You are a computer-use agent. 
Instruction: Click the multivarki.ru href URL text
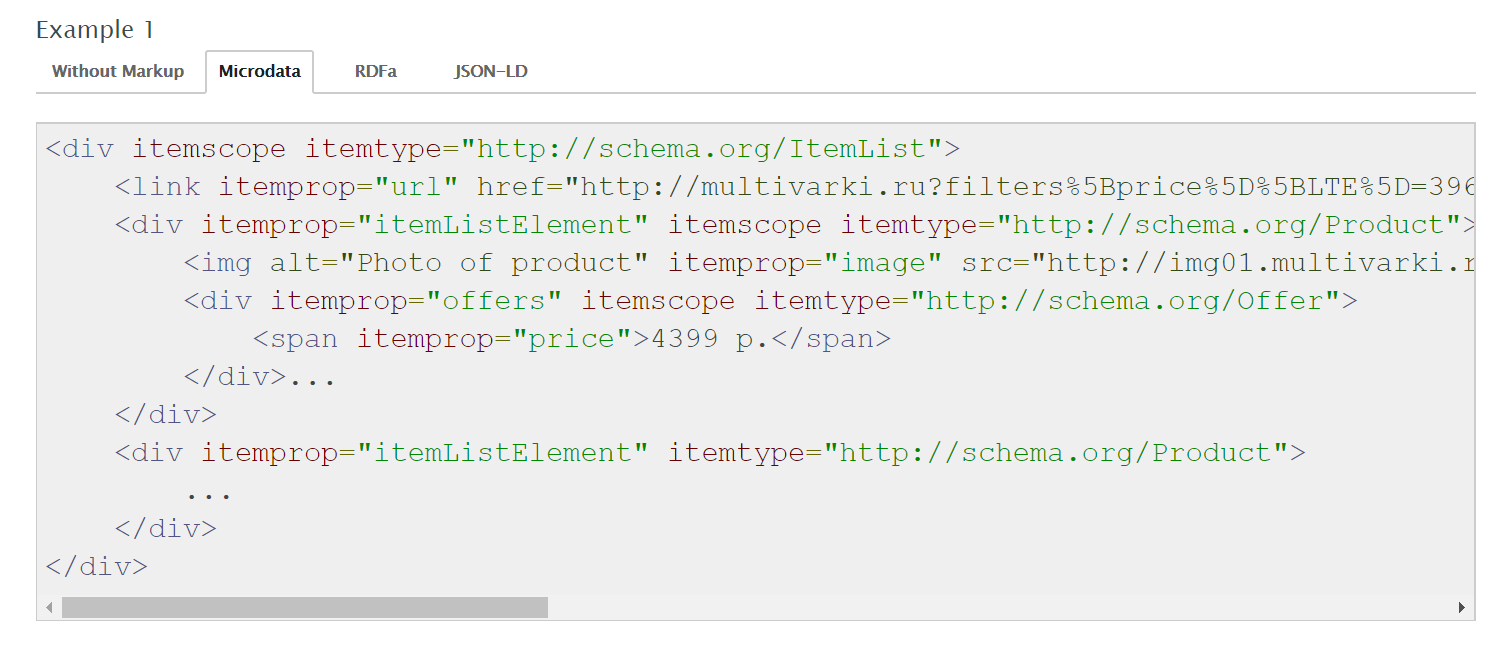tap(1020, 187)
